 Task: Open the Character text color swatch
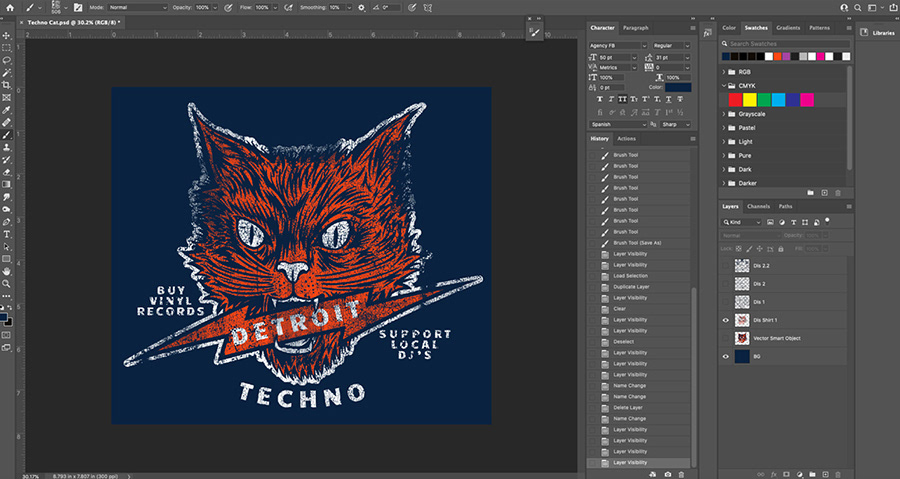coord(678,87)
